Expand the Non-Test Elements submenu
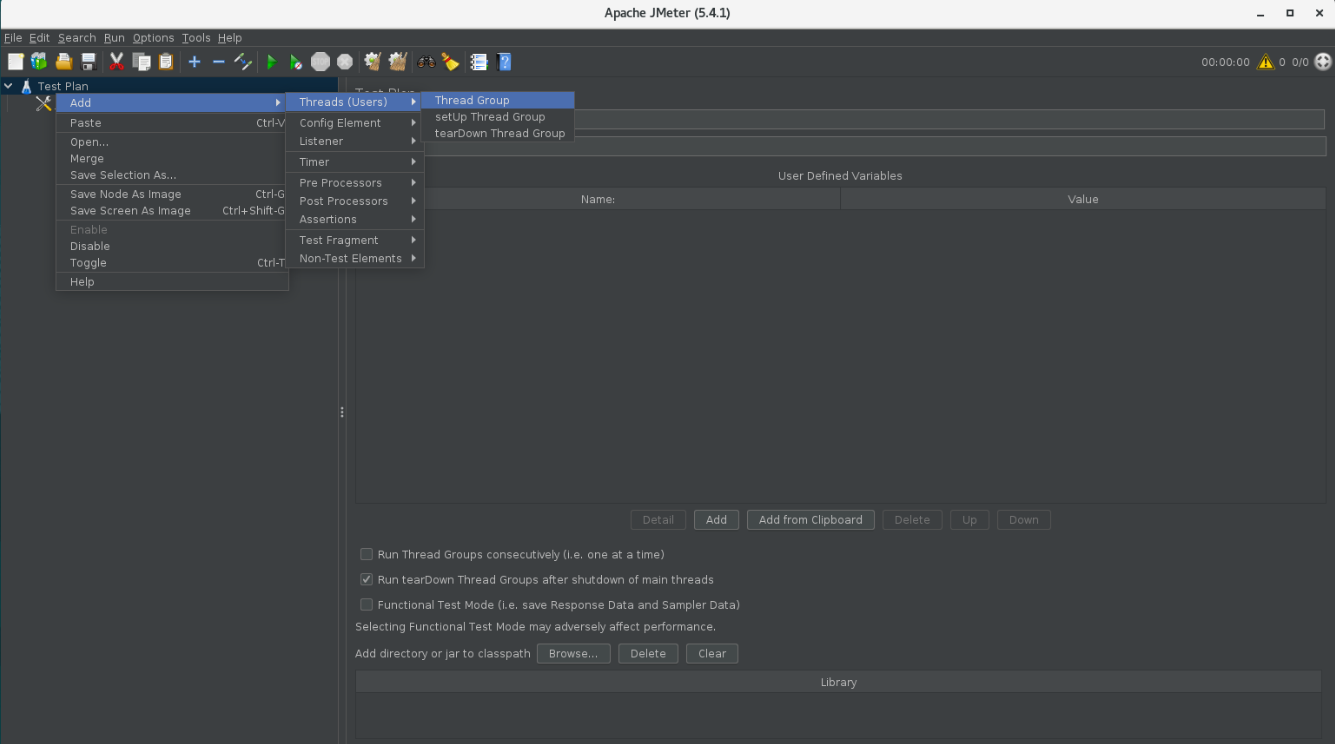This screenshot has width=1335, height=746. (355, 258)
